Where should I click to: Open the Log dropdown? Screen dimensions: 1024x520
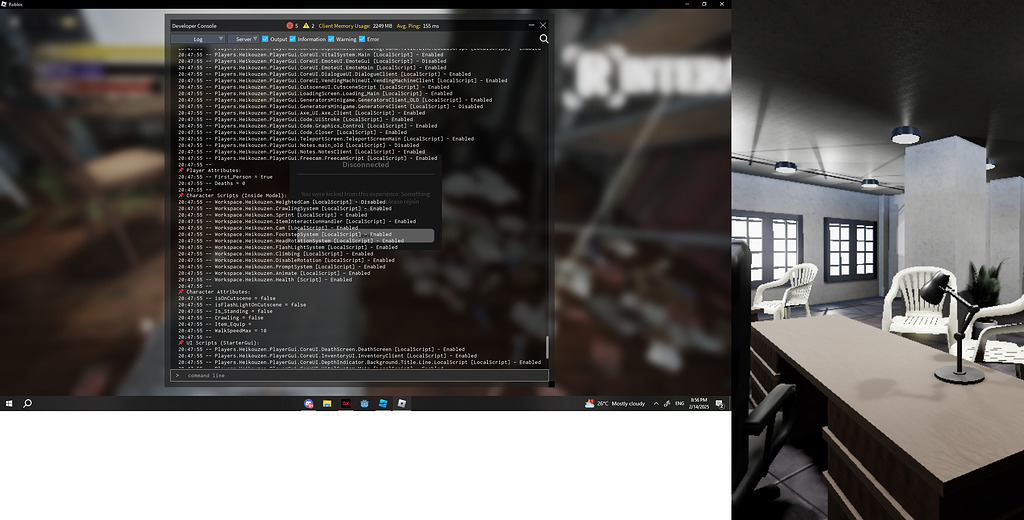pos(199,39)
